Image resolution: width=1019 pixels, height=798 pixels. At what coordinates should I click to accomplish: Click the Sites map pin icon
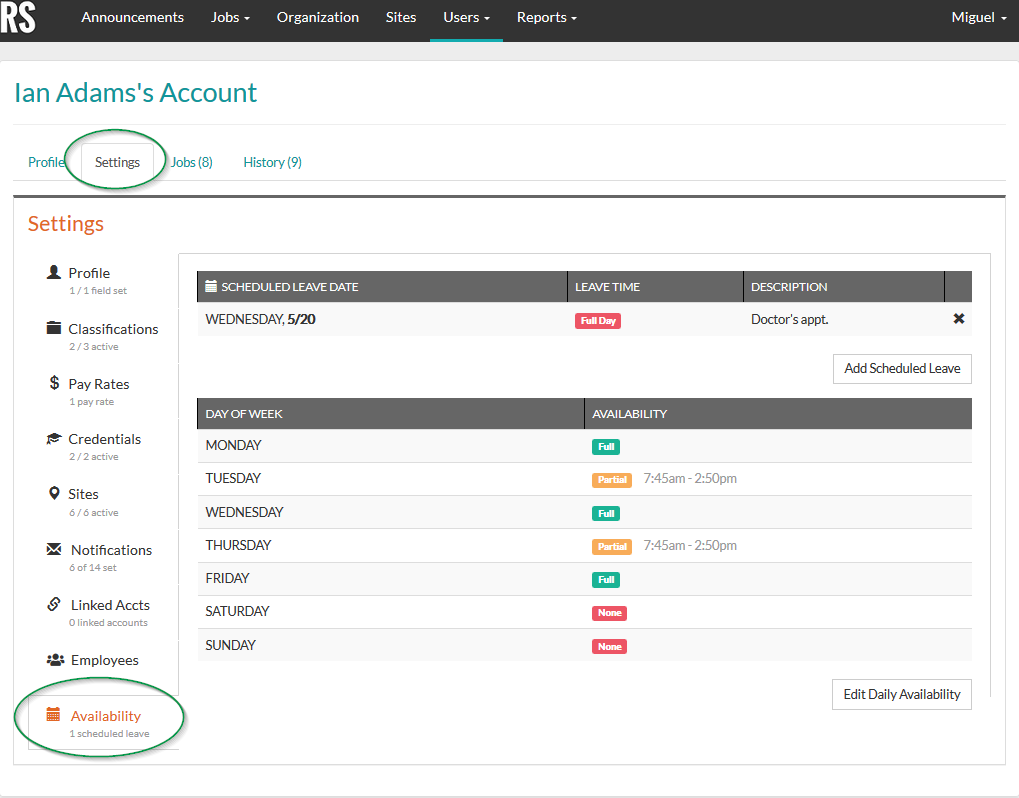(x=55, y=493)
